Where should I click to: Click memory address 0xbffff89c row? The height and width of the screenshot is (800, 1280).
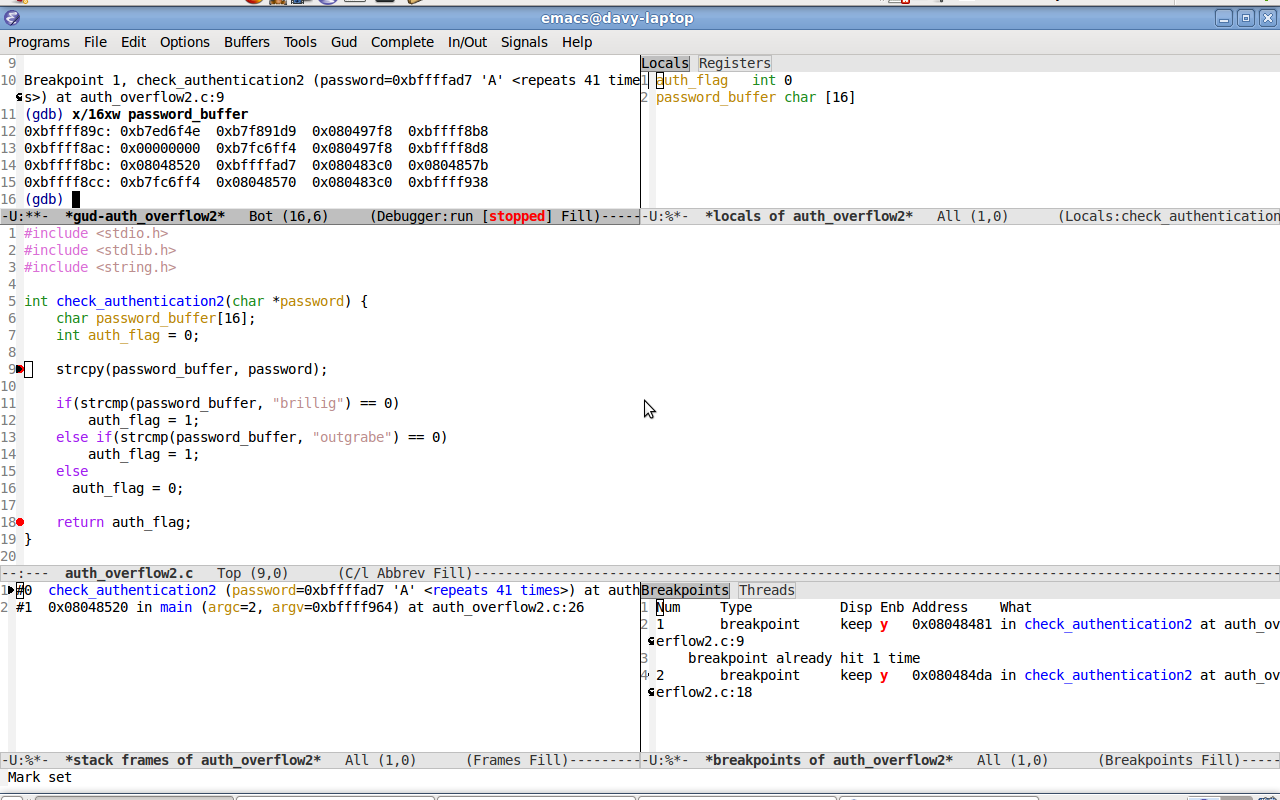pyautogui.click(x=256, y=131)
